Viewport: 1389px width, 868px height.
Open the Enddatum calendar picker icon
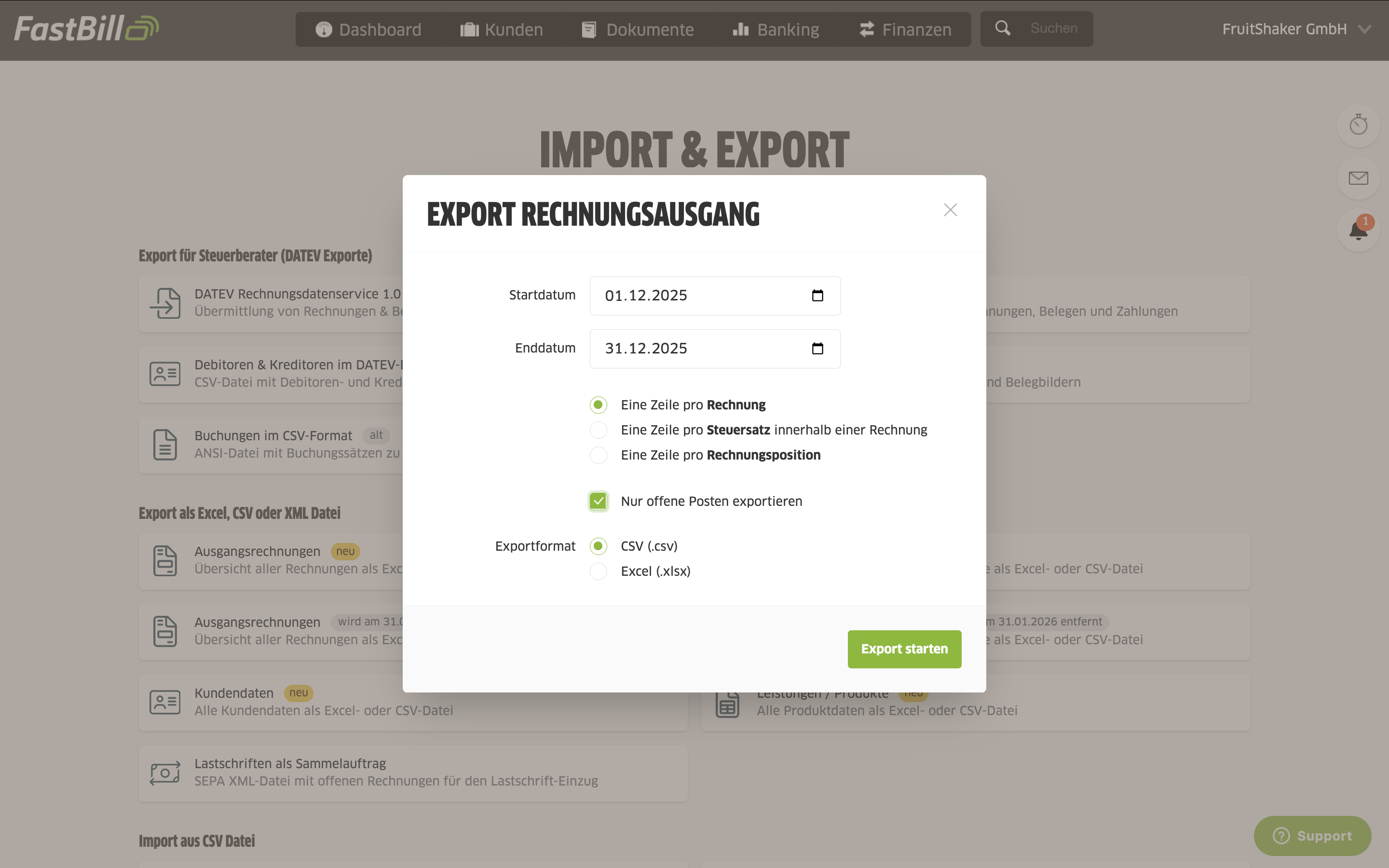click(817, 349)
